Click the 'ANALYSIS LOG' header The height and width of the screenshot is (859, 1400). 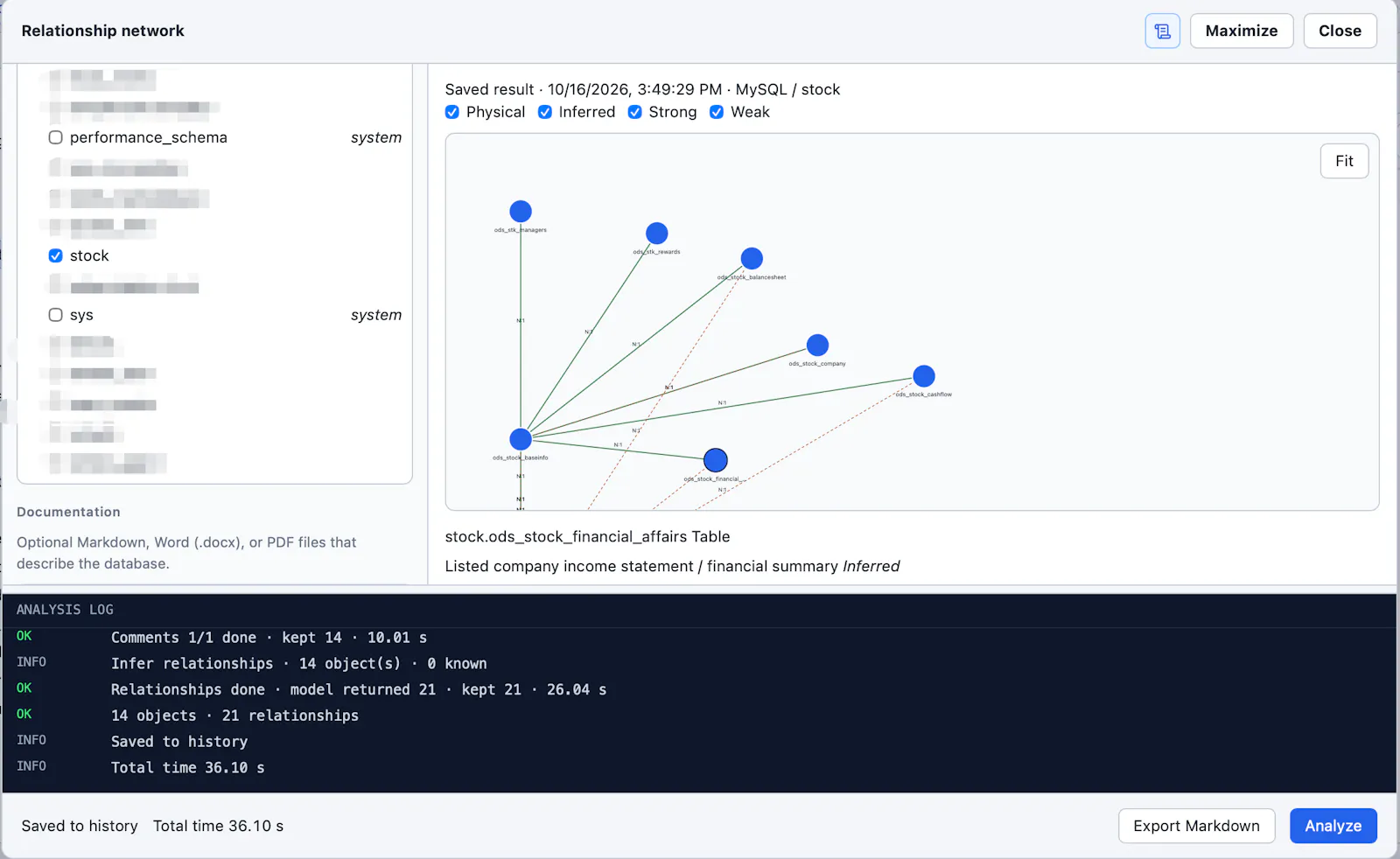tap(65, 610)
